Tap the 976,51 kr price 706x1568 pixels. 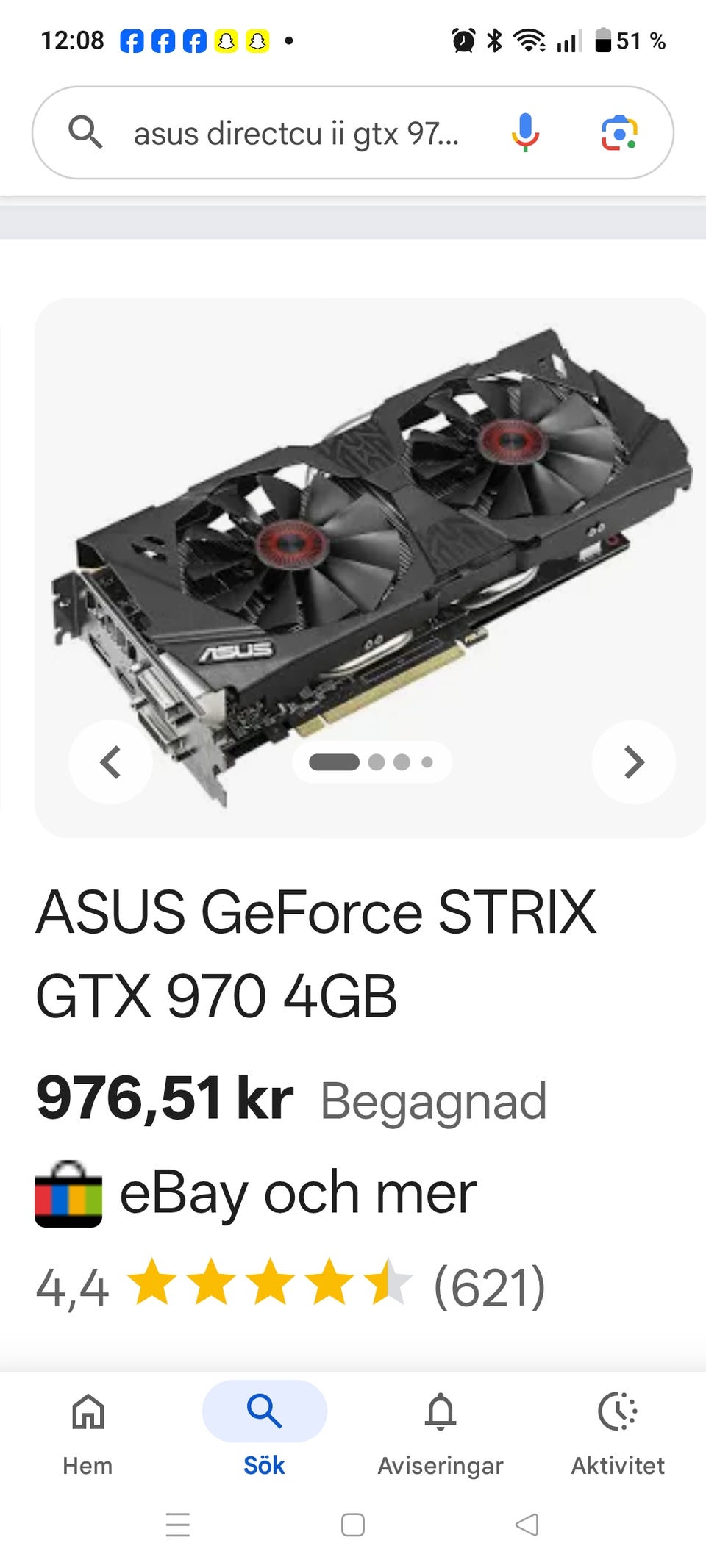(165, 1098)
